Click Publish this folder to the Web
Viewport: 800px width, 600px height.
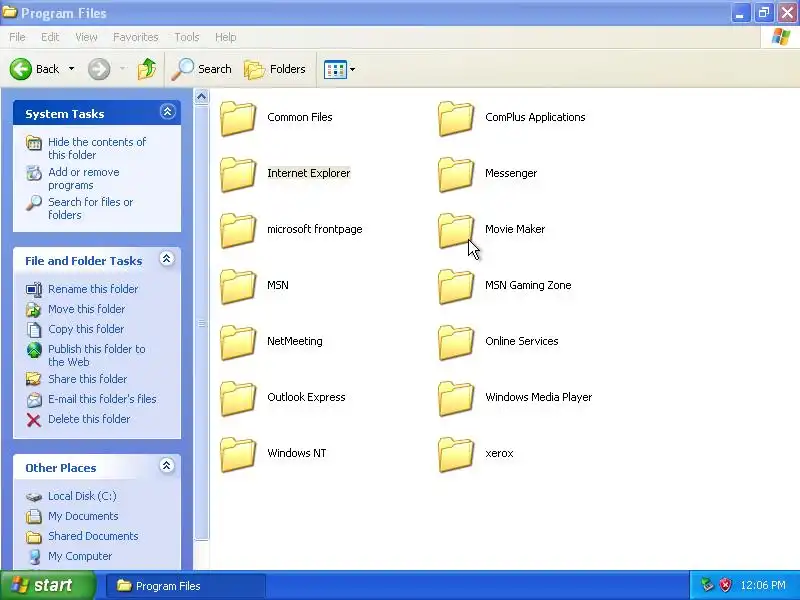pyautogui.click(x=96, y=355)
